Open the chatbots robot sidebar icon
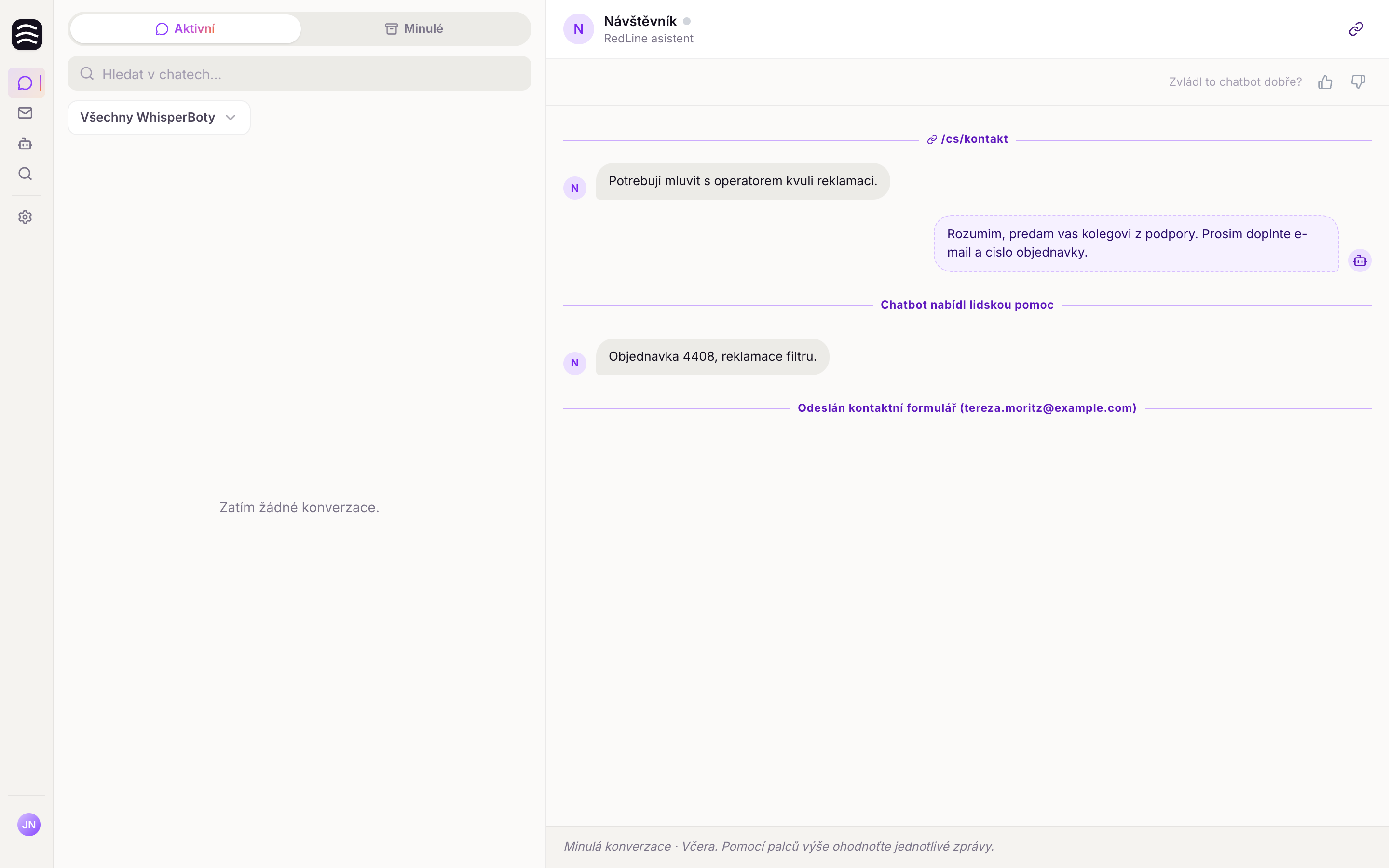The image size is (1389, 868). [25, 144]
